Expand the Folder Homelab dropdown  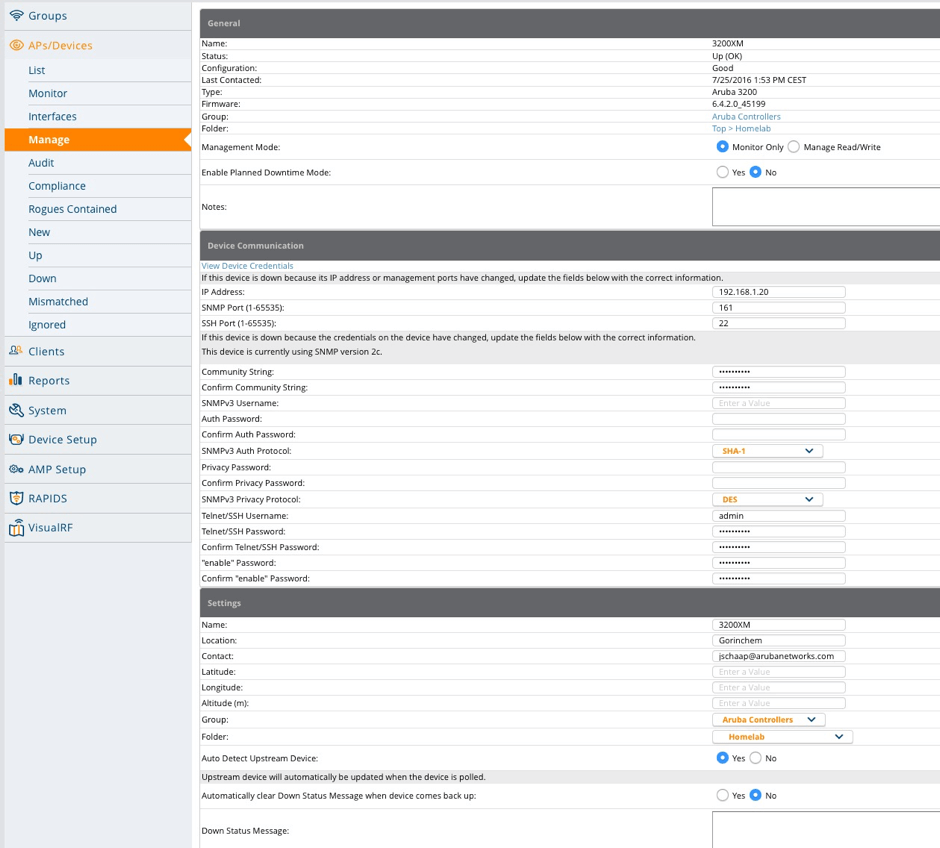pos(782,737)
